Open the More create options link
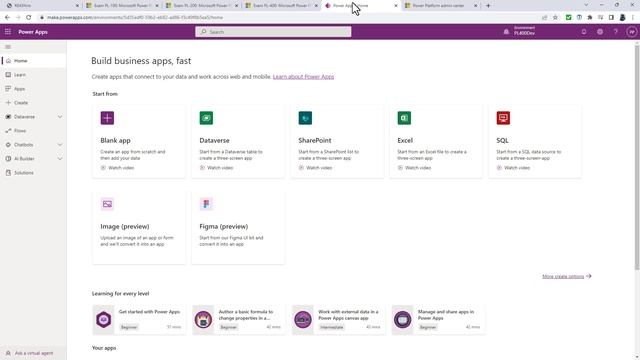This screenshot has height=360, width=640. (x=567, y=276)
